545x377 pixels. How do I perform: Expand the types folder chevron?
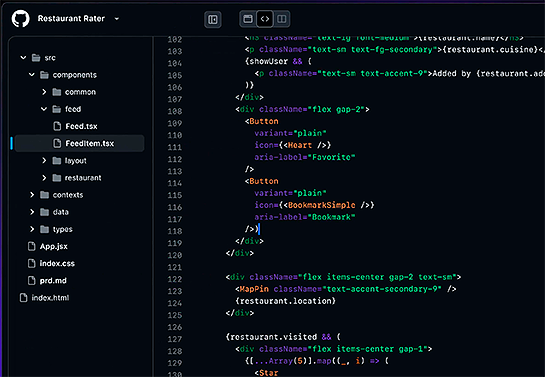[32, 229]
